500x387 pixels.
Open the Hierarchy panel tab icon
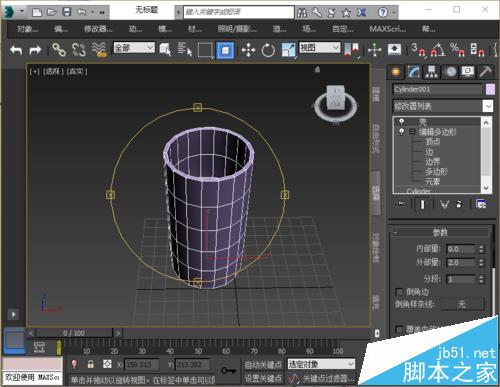[431, 72]
